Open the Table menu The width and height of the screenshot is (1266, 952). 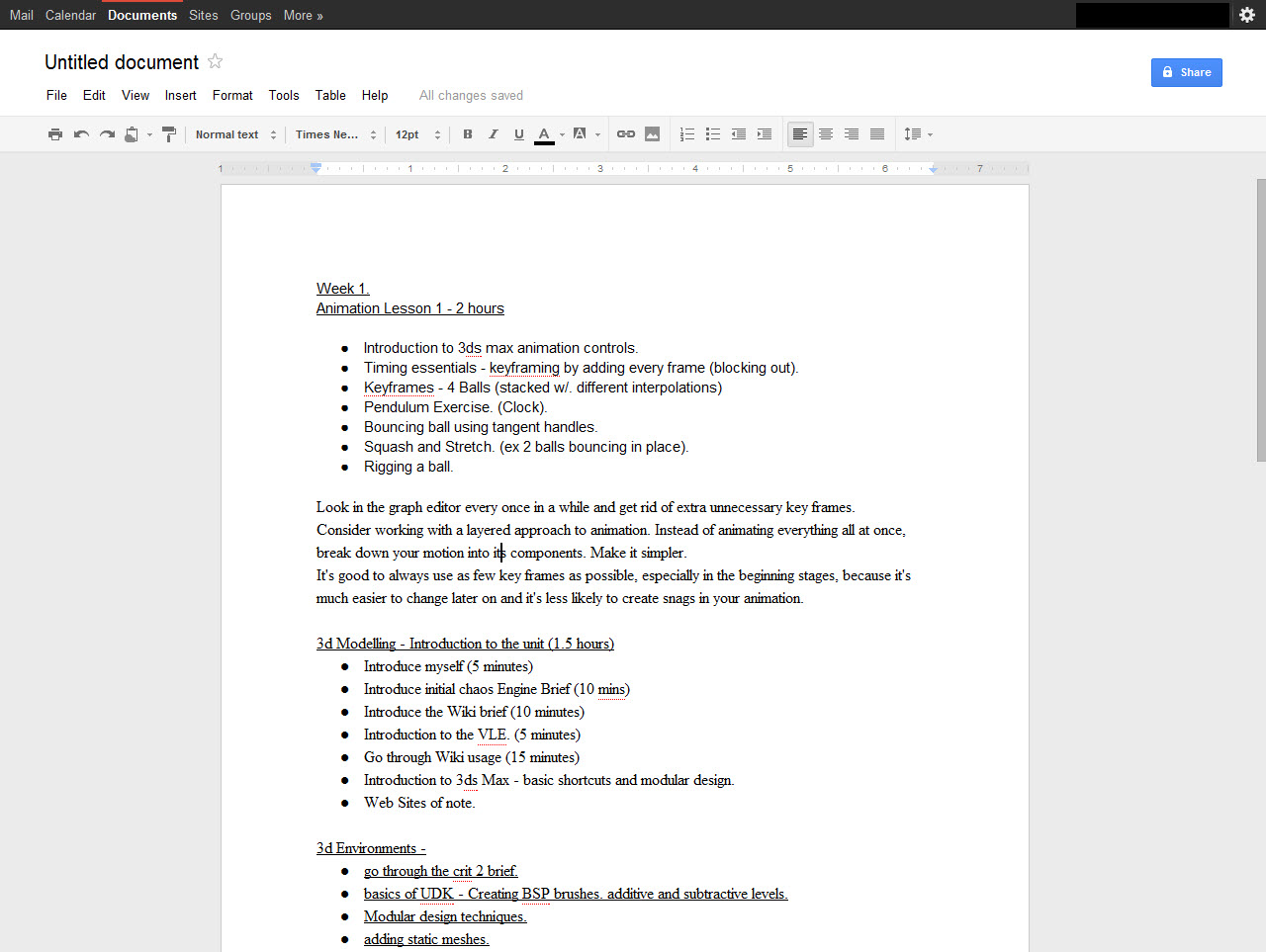click(330, 95)
